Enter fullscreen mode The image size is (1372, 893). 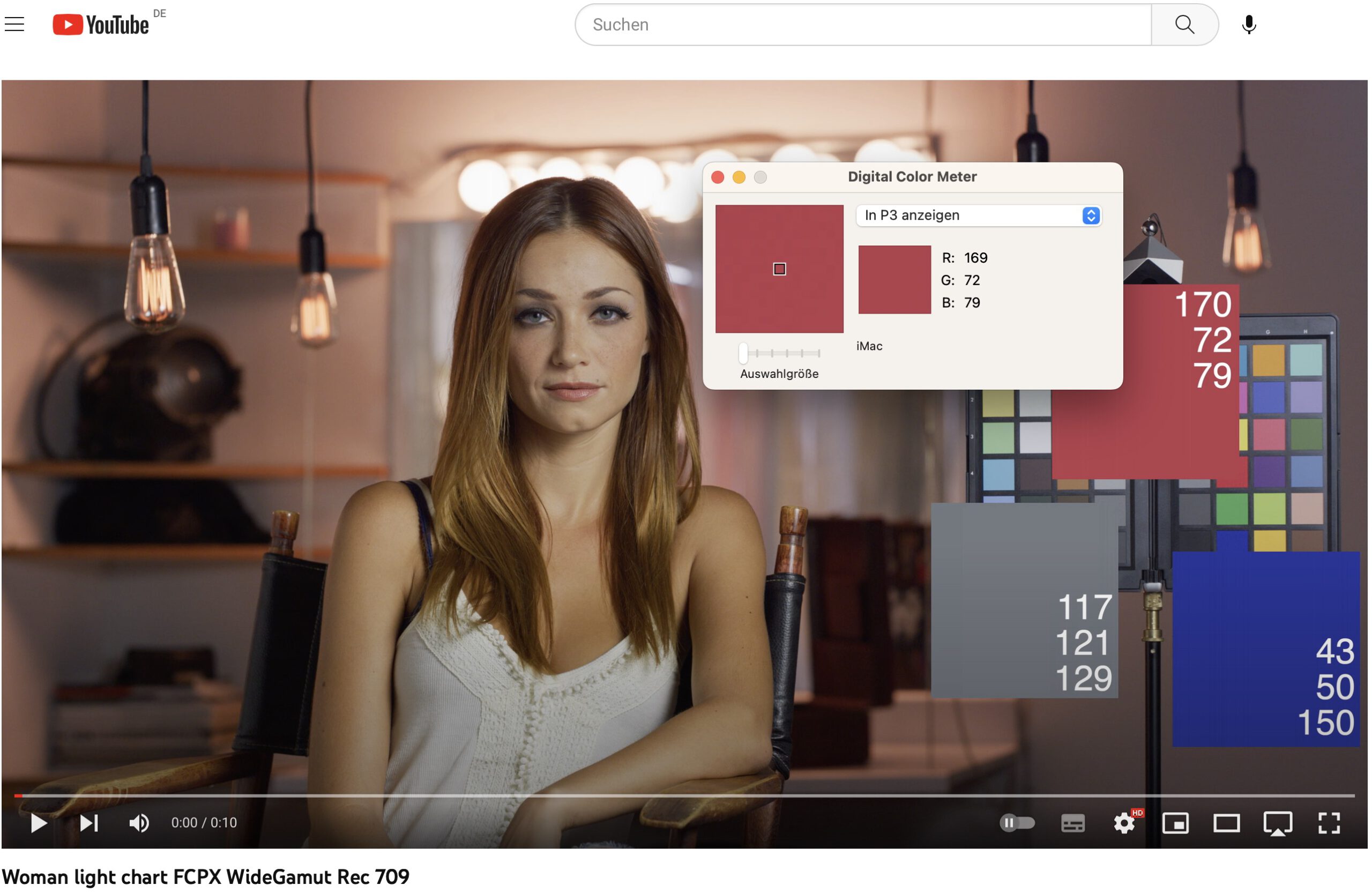click(1329, 823)
